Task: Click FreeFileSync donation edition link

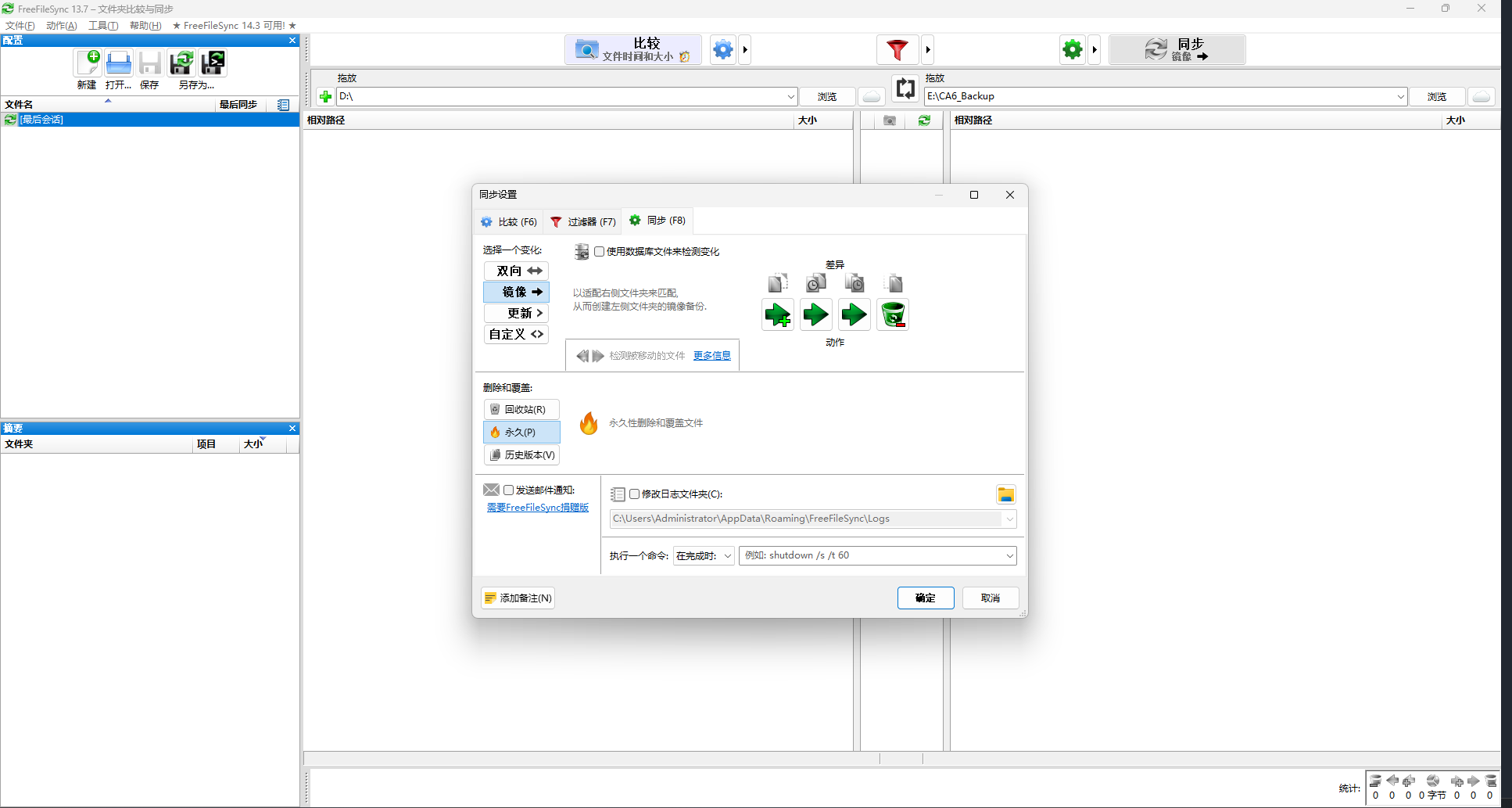Action: (538, 508)
